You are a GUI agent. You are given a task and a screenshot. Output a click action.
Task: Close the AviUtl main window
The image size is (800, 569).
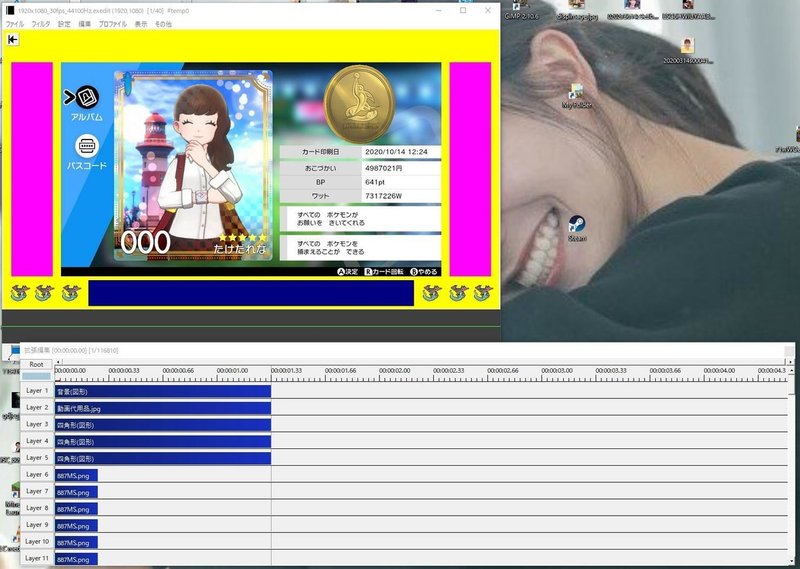click(x=488, y=10)
